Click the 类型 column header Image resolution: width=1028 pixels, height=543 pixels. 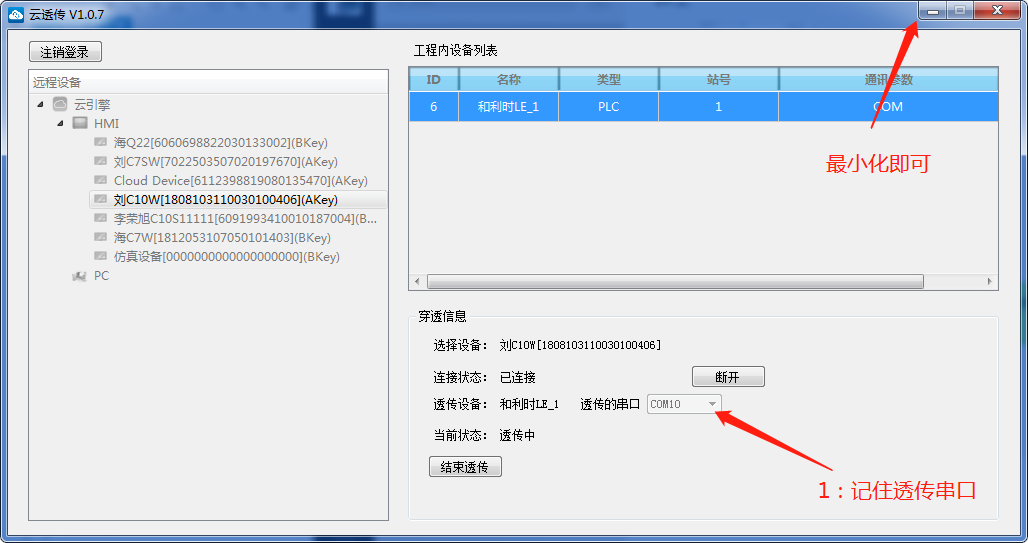[x=608, y=79]
